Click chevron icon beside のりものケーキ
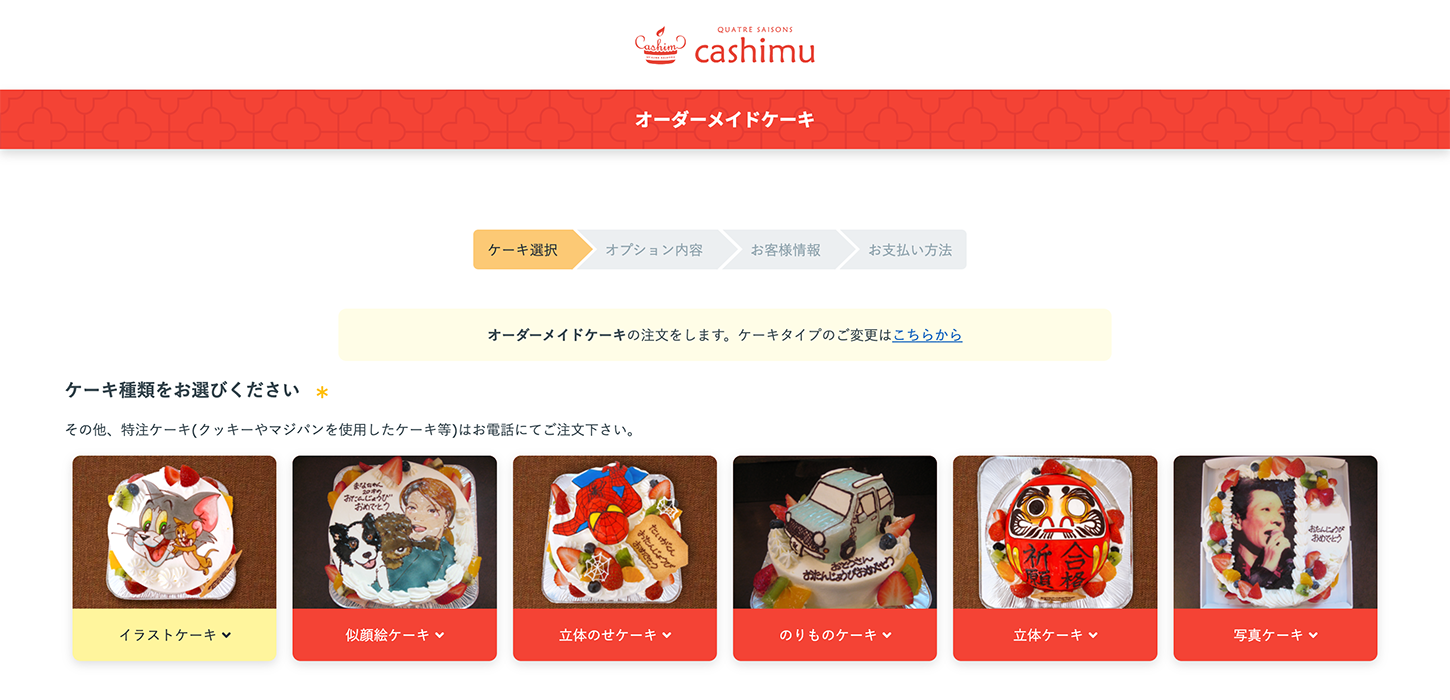Image resolution: width=1450 pixels, height=700 pixels. click(887, 635)
